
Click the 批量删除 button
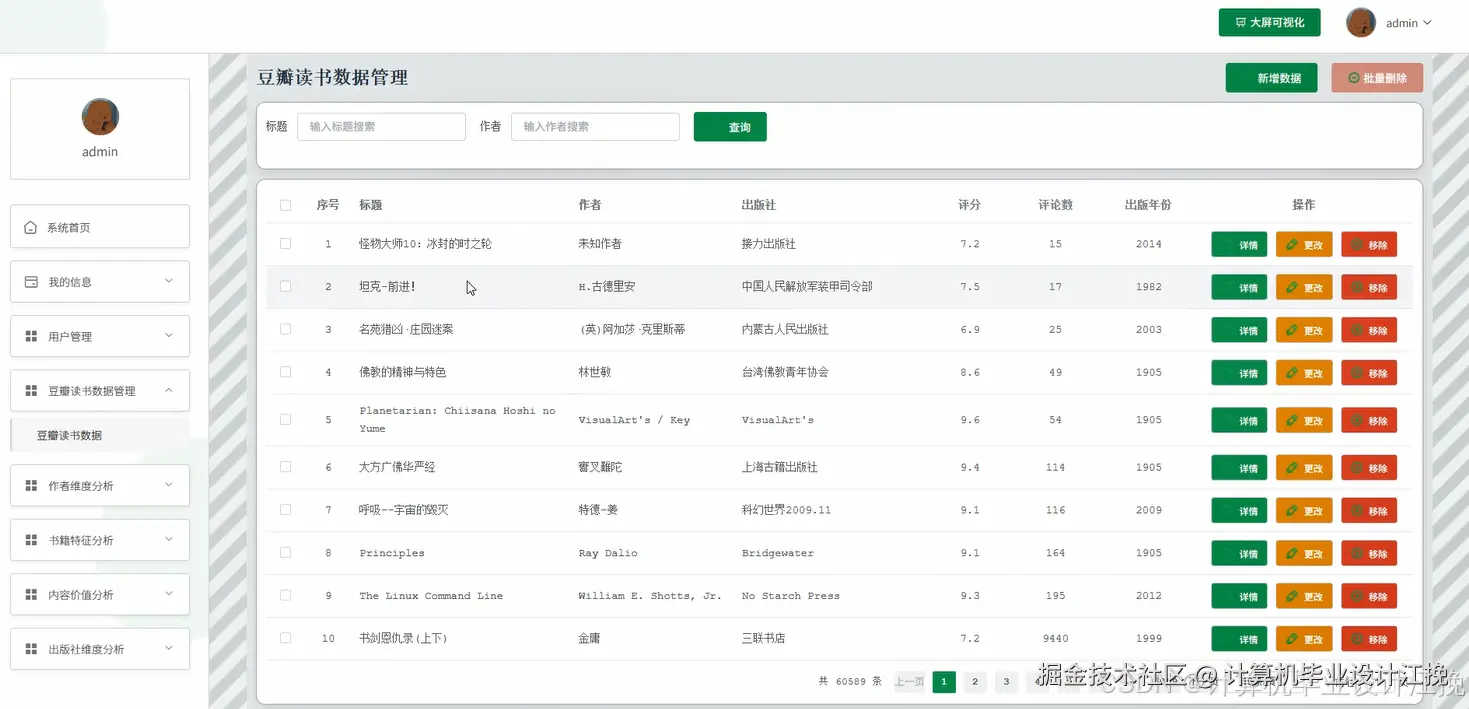(1377, 78)
